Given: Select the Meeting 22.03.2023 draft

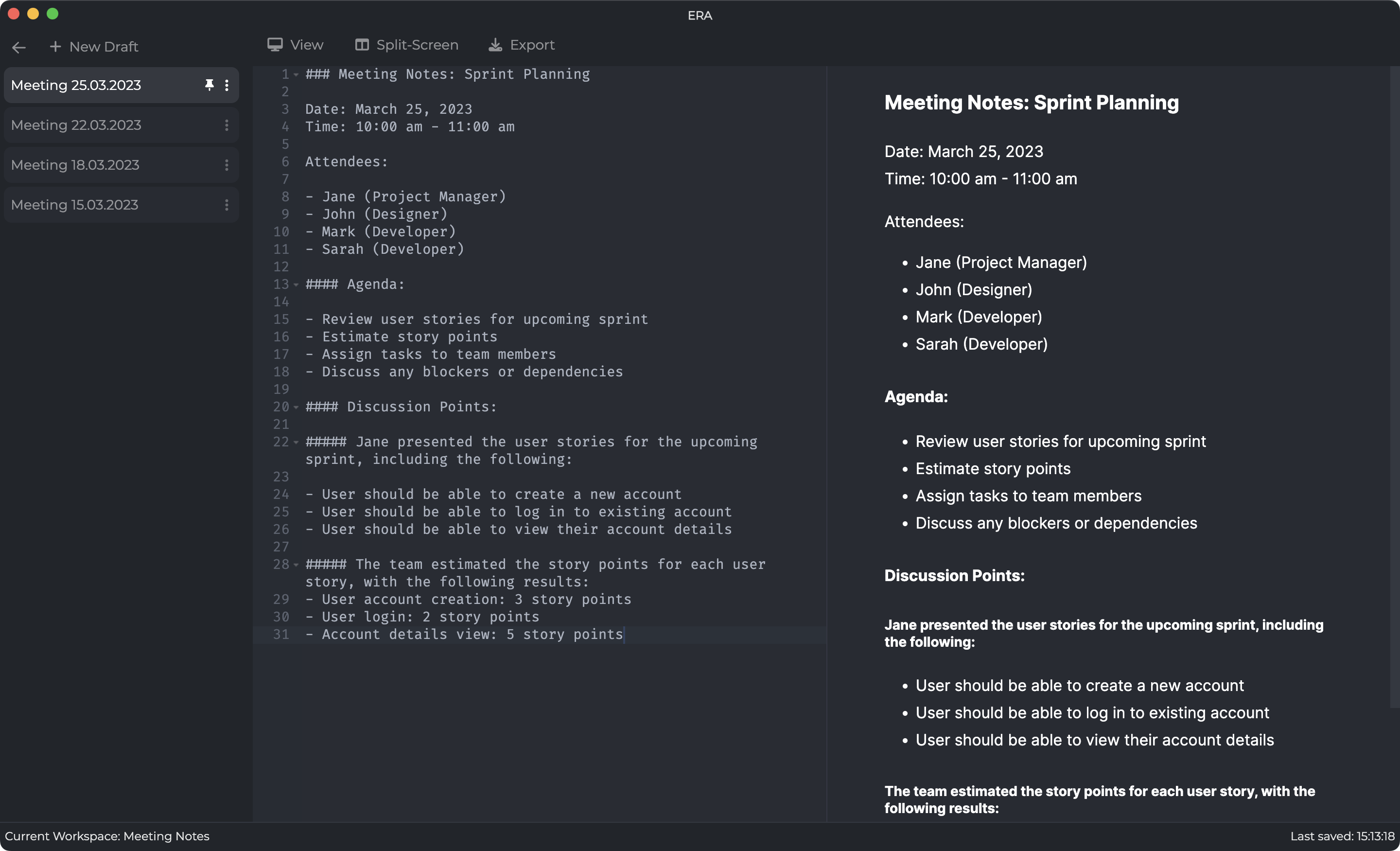Looking at the screenshot, I should point(77,125).
